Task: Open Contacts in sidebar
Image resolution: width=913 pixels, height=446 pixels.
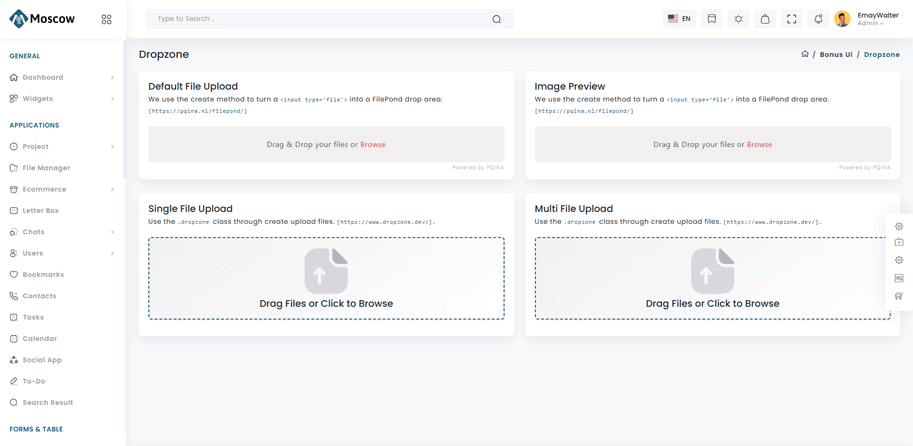Action: point(40,296)
